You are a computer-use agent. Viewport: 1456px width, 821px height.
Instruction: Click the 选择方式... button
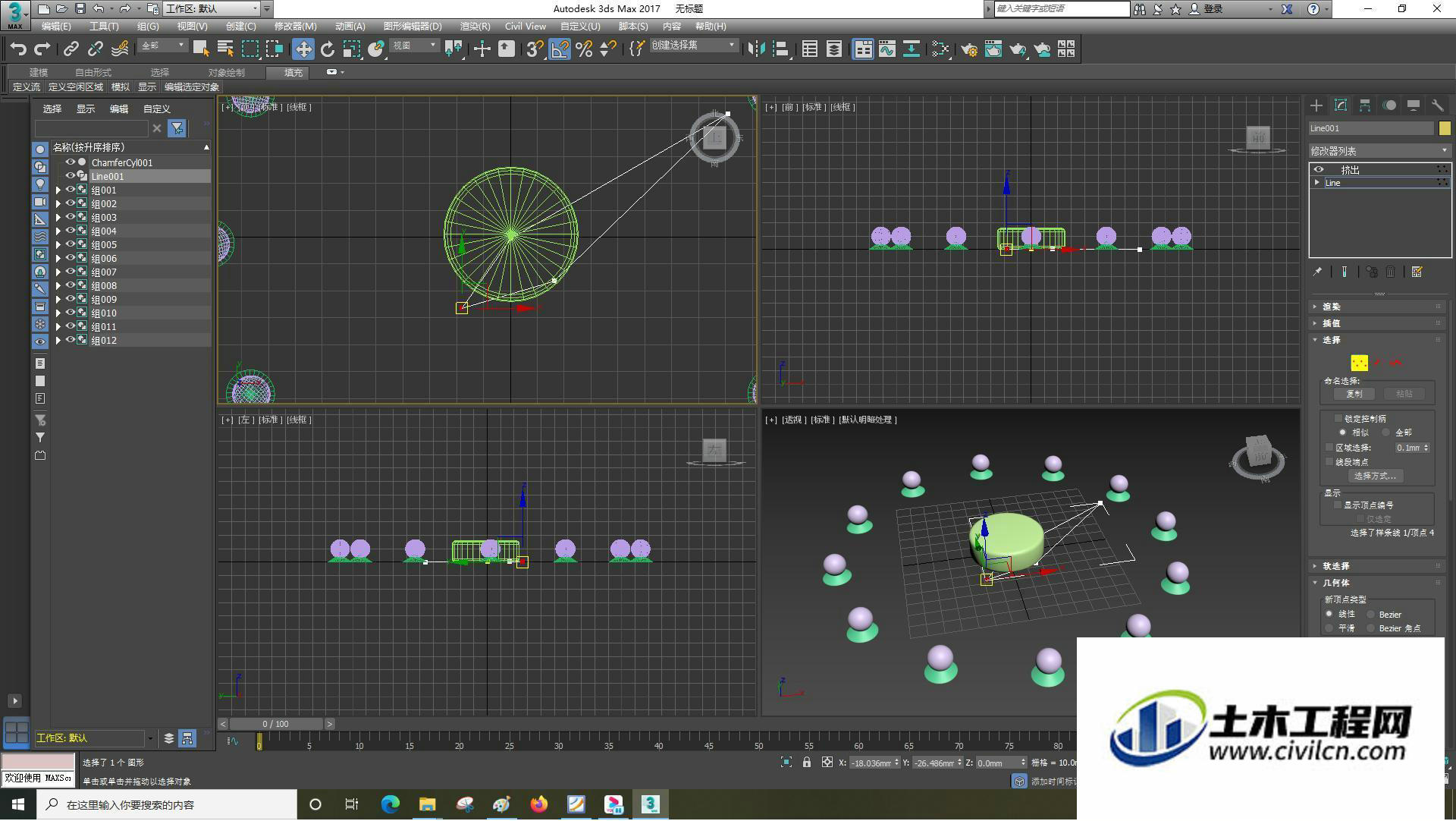pyautogui.click(x=1375, y=476)
